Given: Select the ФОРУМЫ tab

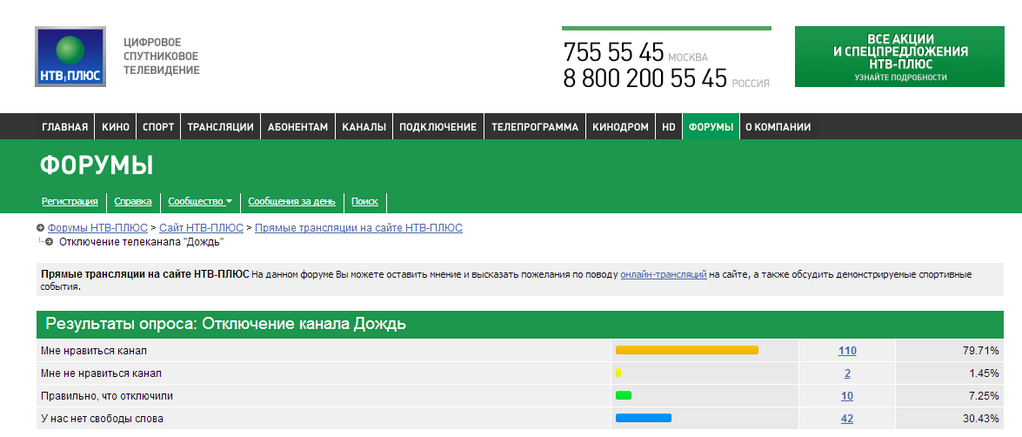Looking at the screenshot, I should [710, 127].
